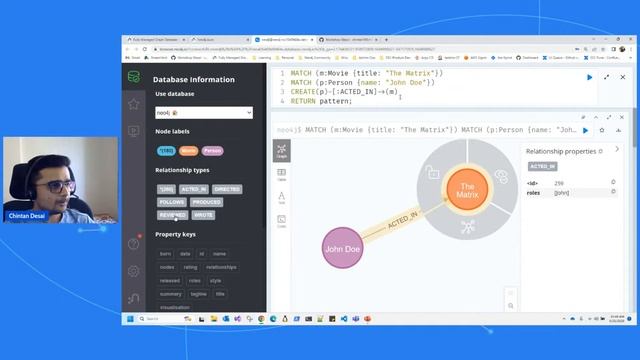Select the ACTED_IN relationship edge in the graph
The height and width of the screenshot is (360, 640).
[x=402, y=221]
